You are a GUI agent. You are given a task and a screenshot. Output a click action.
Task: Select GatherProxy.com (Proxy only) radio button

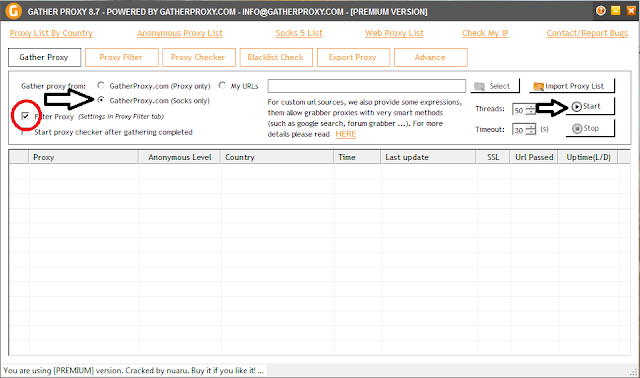click(x=101, y=85)
